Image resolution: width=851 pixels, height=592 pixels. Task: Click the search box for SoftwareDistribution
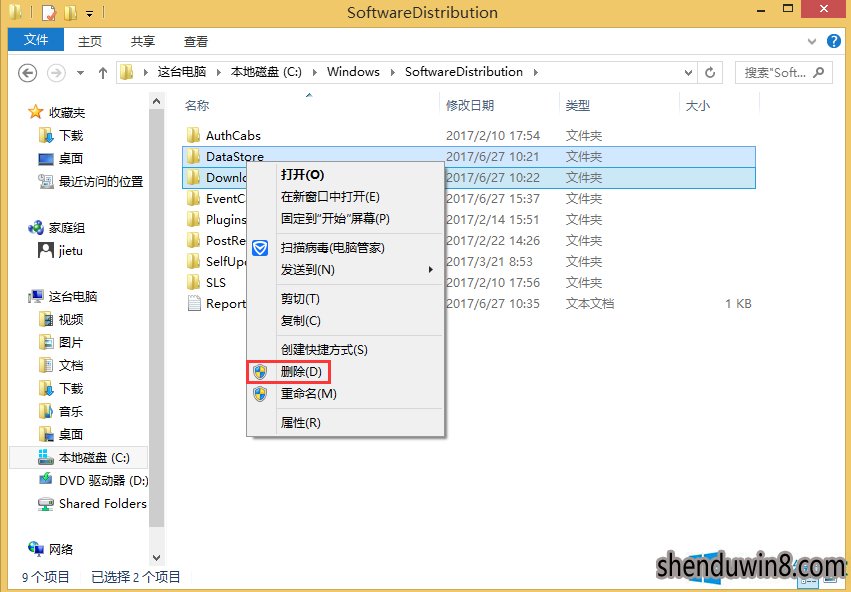point(783,72)
